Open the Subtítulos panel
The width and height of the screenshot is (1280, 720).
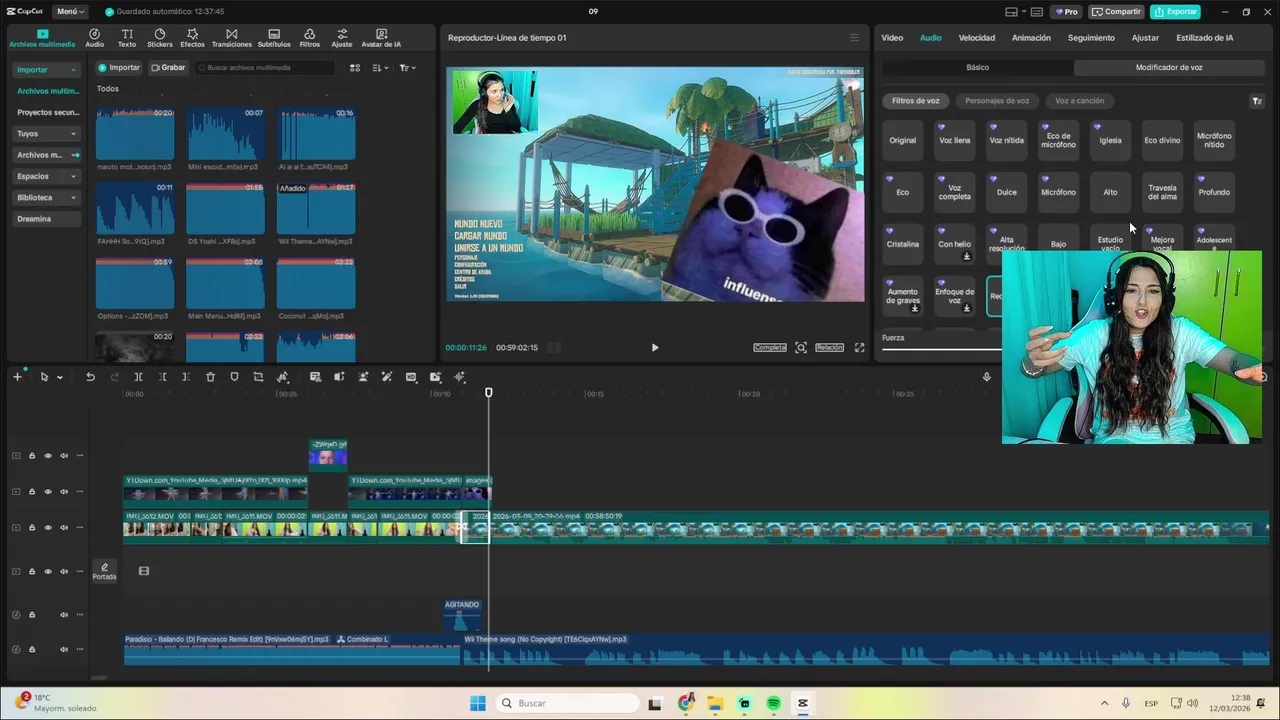[x=274, y=38]
